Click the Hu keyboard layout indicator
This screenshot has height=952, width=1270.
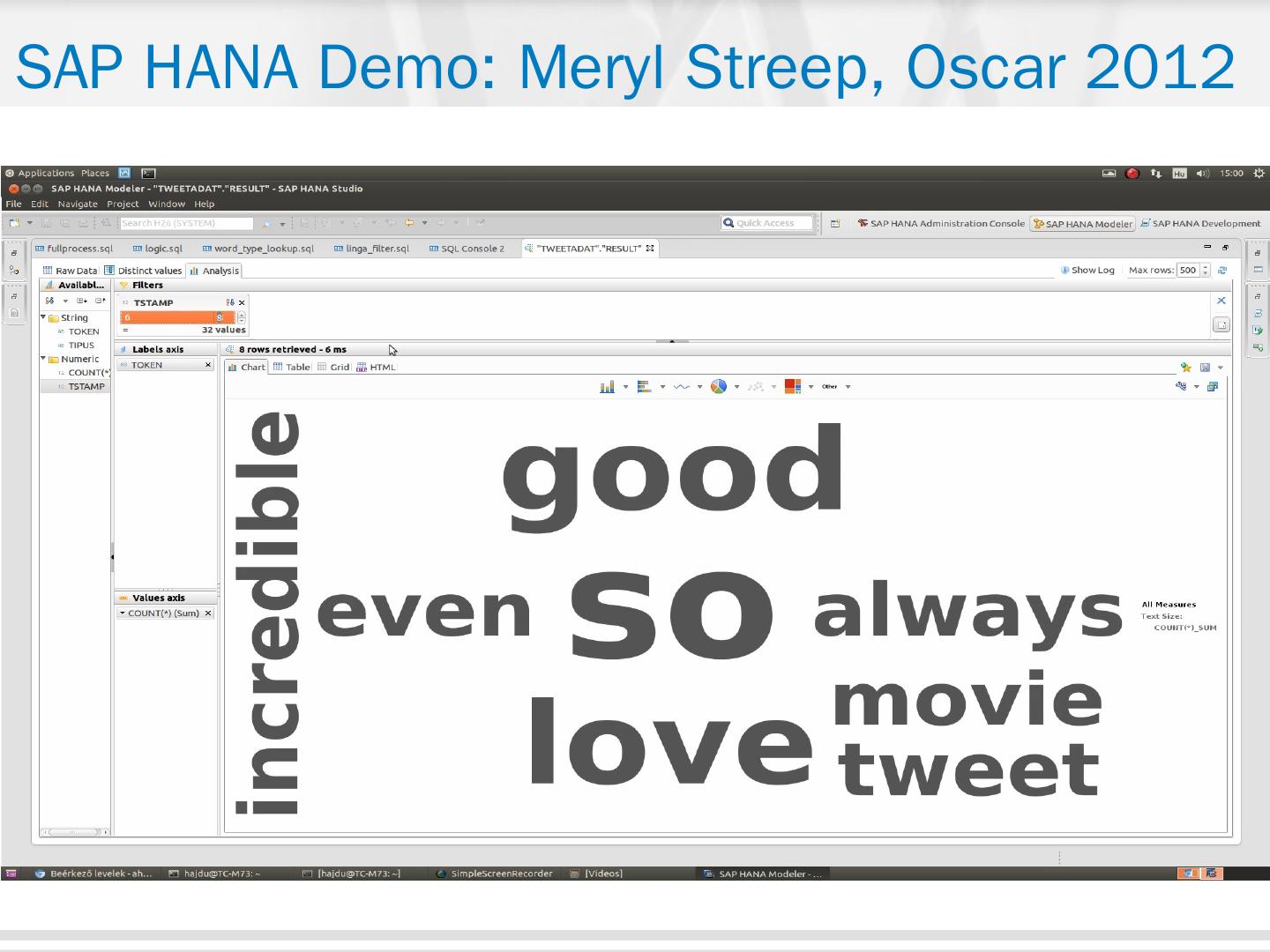pos(1179,174)
